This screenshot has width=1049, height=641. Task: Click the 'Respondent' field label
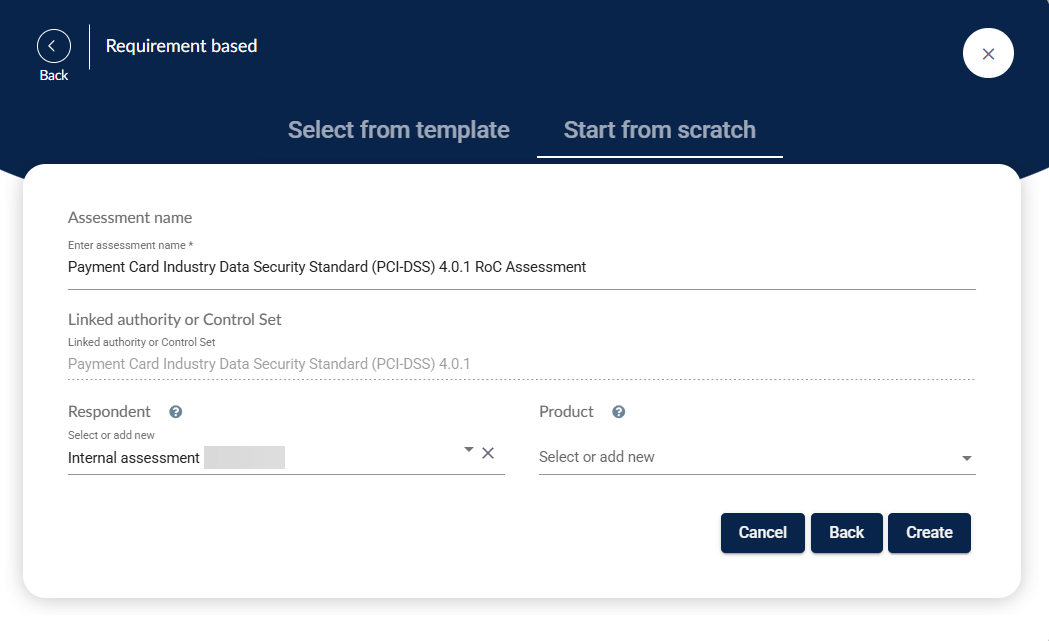coord(109,412)
